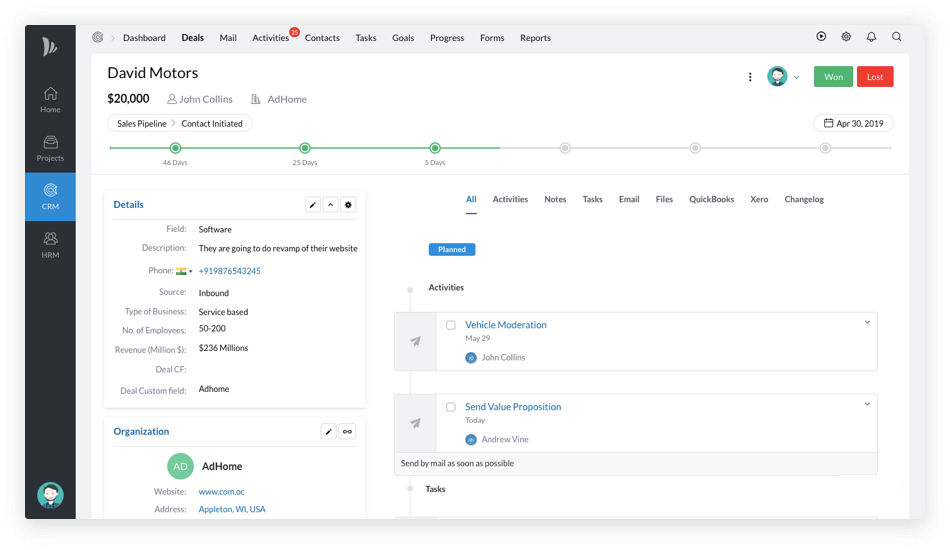
Task: Check the Vehicle Moderation activity checkbox
Action: click(451, 325)
